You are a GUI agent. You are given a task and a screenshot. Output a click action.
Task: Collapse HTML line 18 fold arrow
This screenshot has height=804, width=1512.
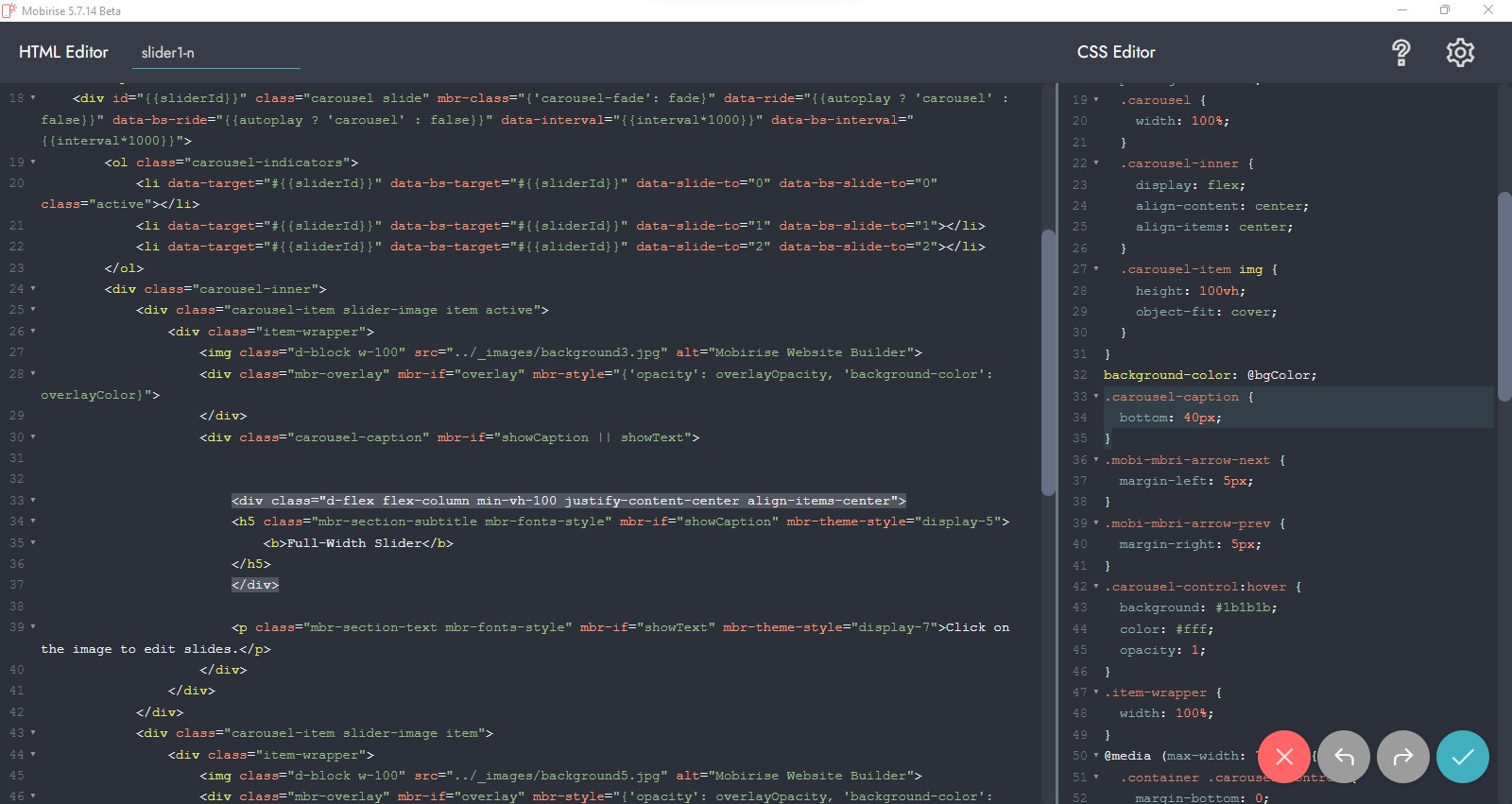(x=33, y=98)
